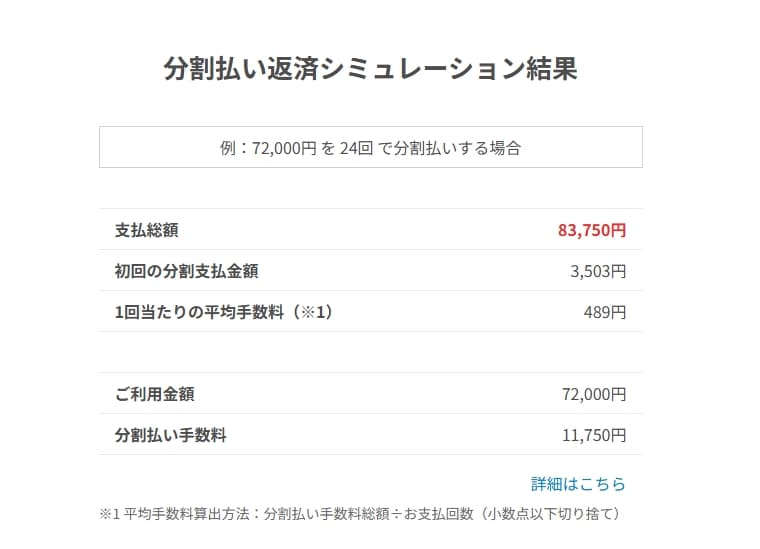Click 72,000円 in the example box
The height and width of the screenshot is (549, 760).
(x=284, y=148)
